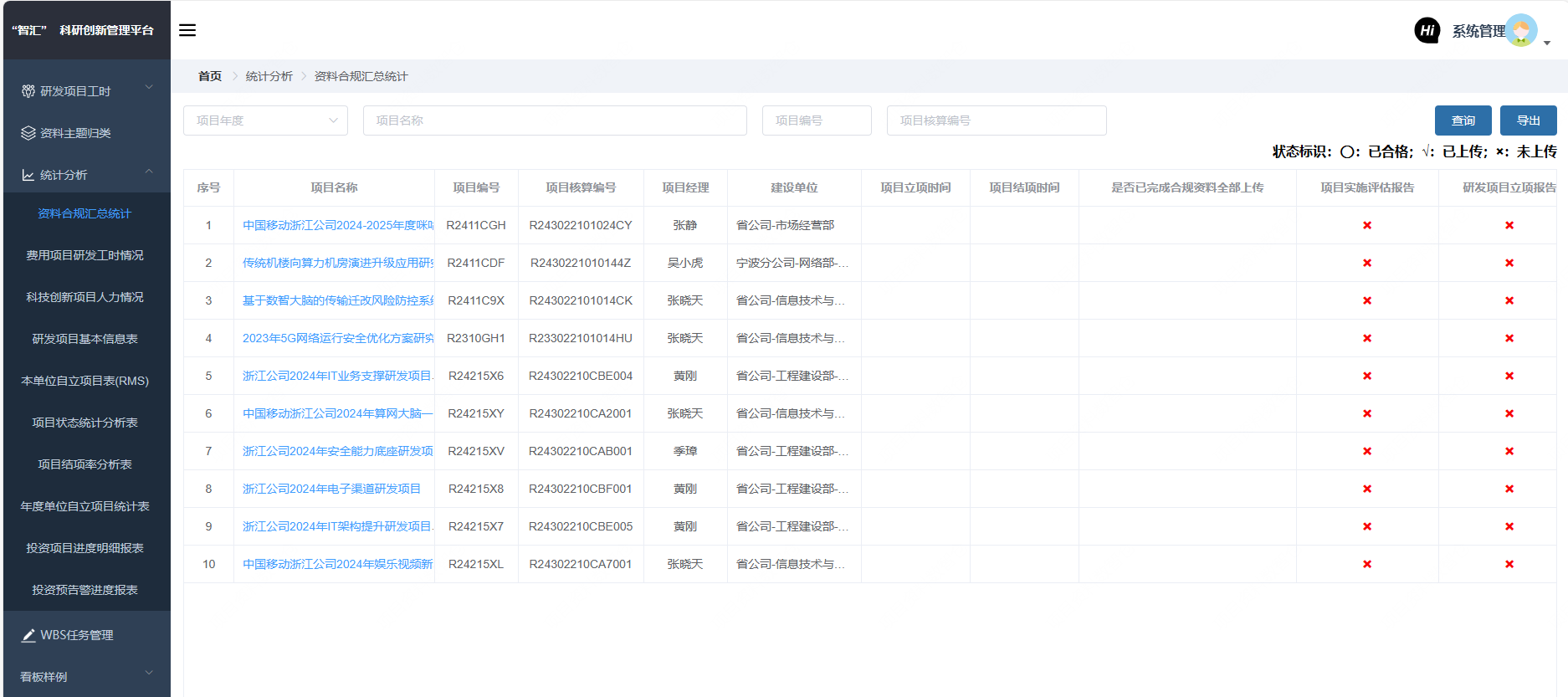1568x697 pixels.
Task: Click the 导出 button
Action: point(1528,120)
